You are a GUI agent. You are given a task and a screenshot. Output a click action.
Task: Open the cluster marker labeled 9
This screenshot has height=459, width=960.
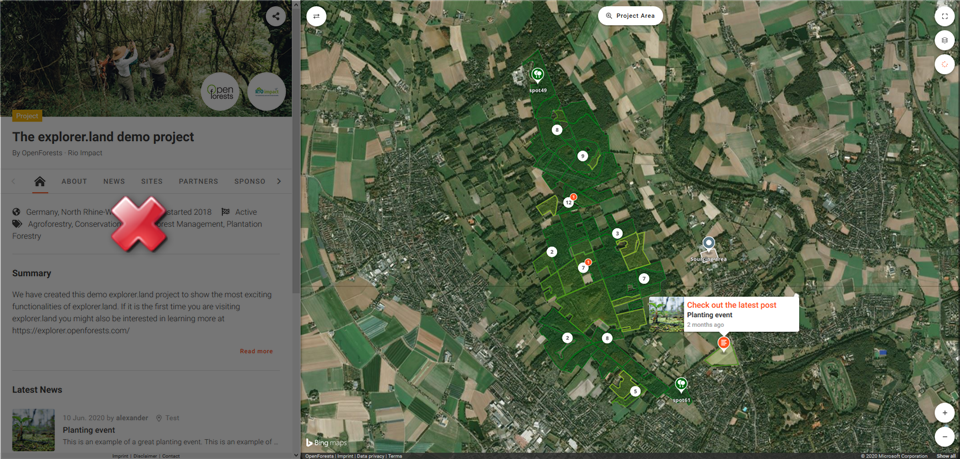click(582, 156)
